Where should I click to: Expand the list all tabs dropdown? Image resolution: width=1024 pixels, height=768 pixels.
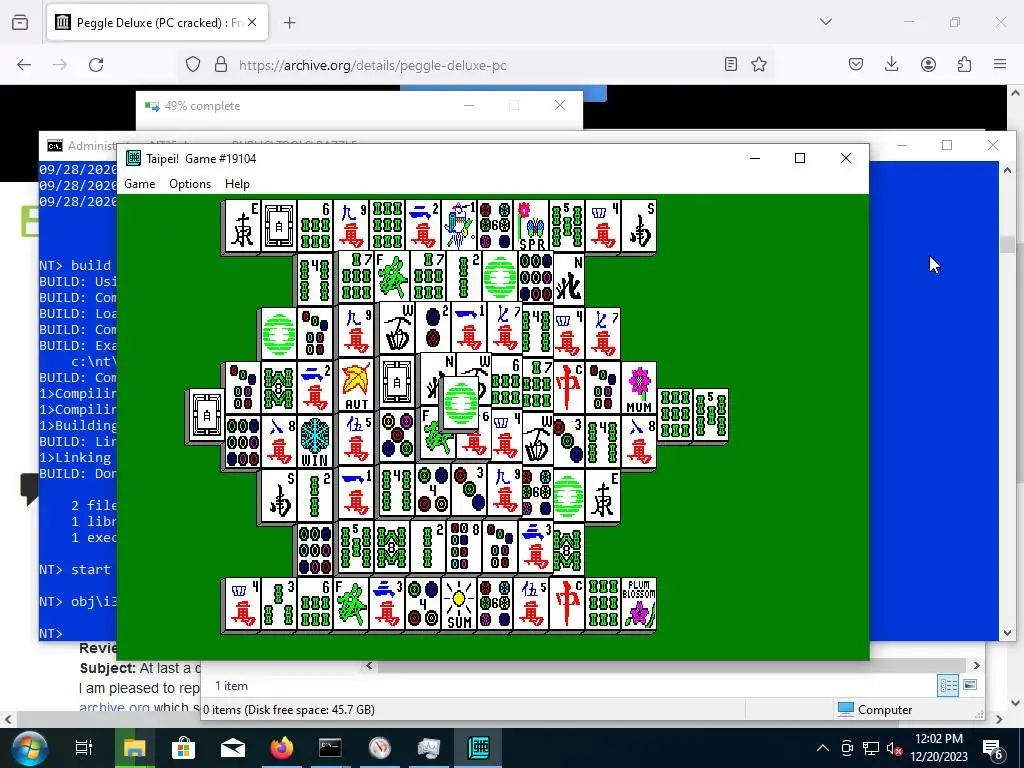pos(825,22)
